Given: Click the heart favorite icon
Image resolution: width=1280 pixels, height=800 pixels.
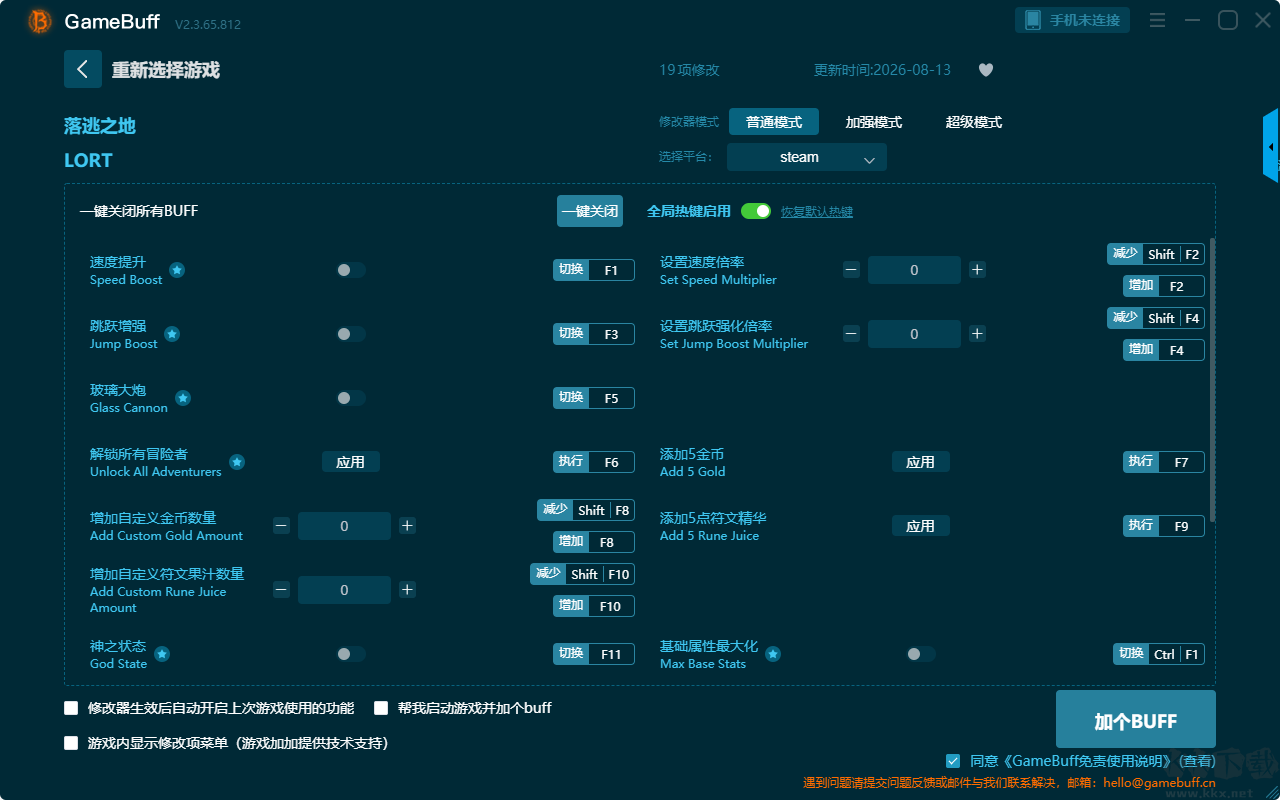Looking at the screenshot, I should [x=986, y=70].
